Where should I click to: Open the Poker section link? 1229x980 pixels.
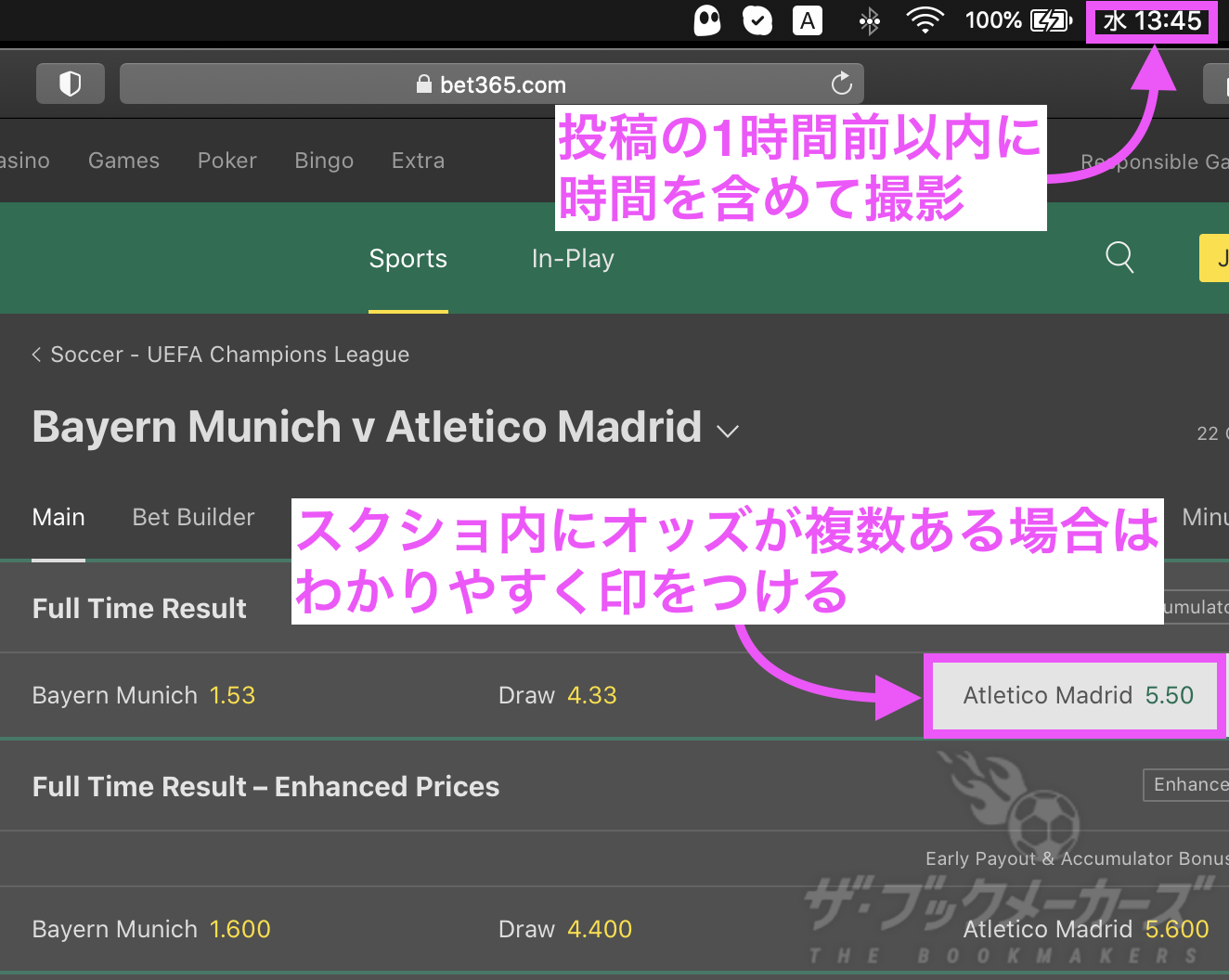click(x=226, y=161)
